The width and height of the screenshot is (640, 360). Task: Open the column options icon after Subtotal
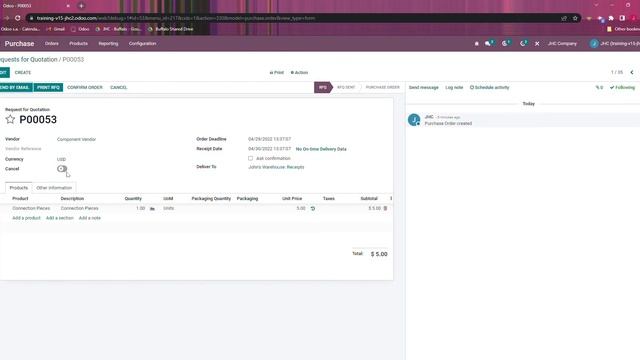coord(391,198)
